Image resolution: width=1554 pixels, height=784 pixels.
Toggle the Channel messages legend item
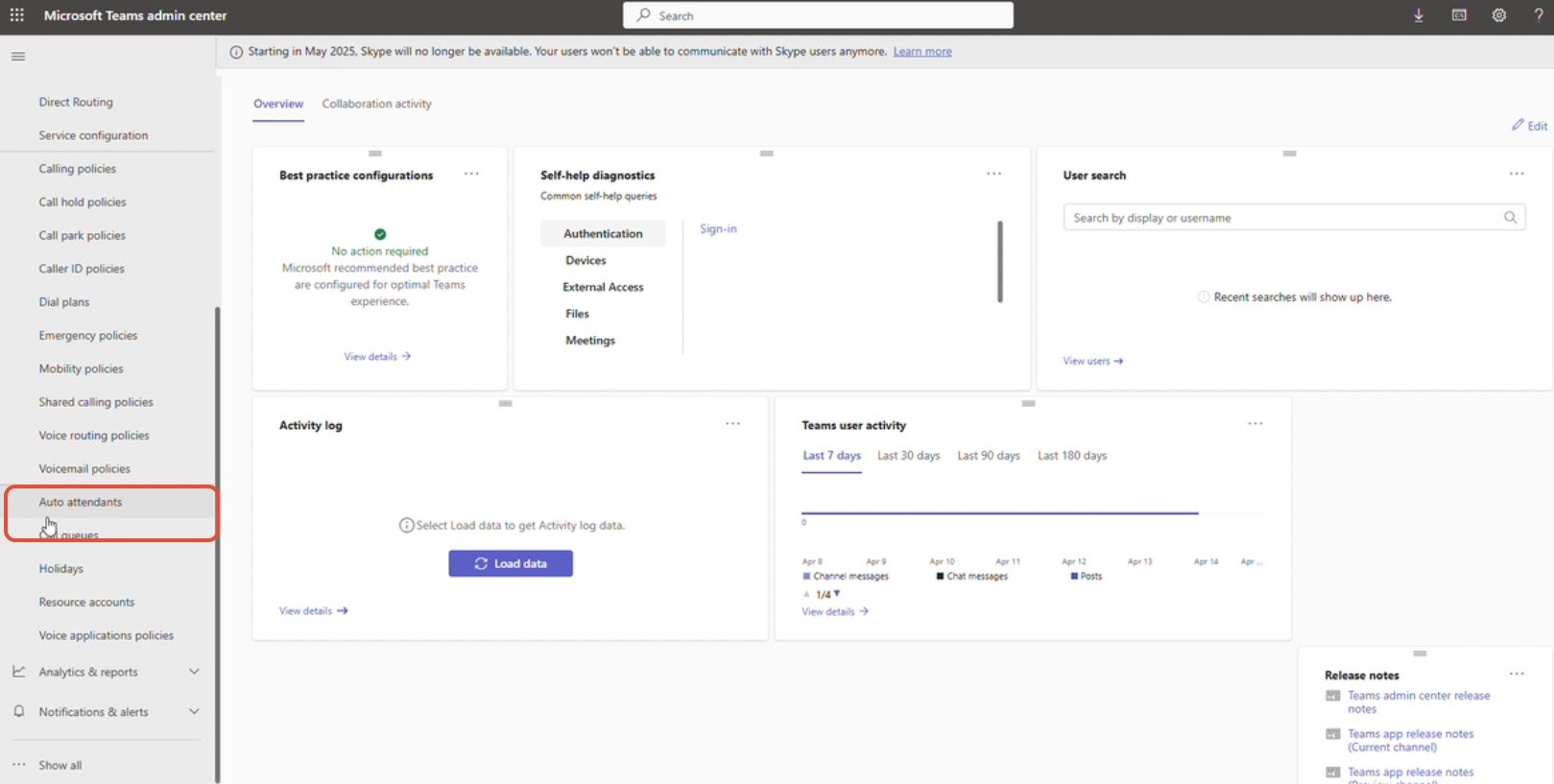click(846, 577)
